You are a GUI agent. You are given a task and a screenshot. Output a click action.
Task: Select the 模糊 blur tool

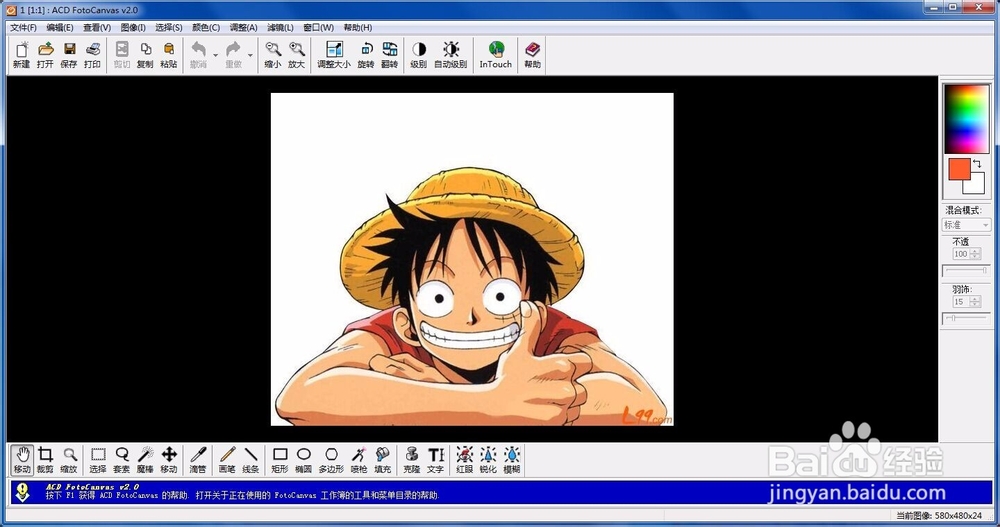pos(512,460)
